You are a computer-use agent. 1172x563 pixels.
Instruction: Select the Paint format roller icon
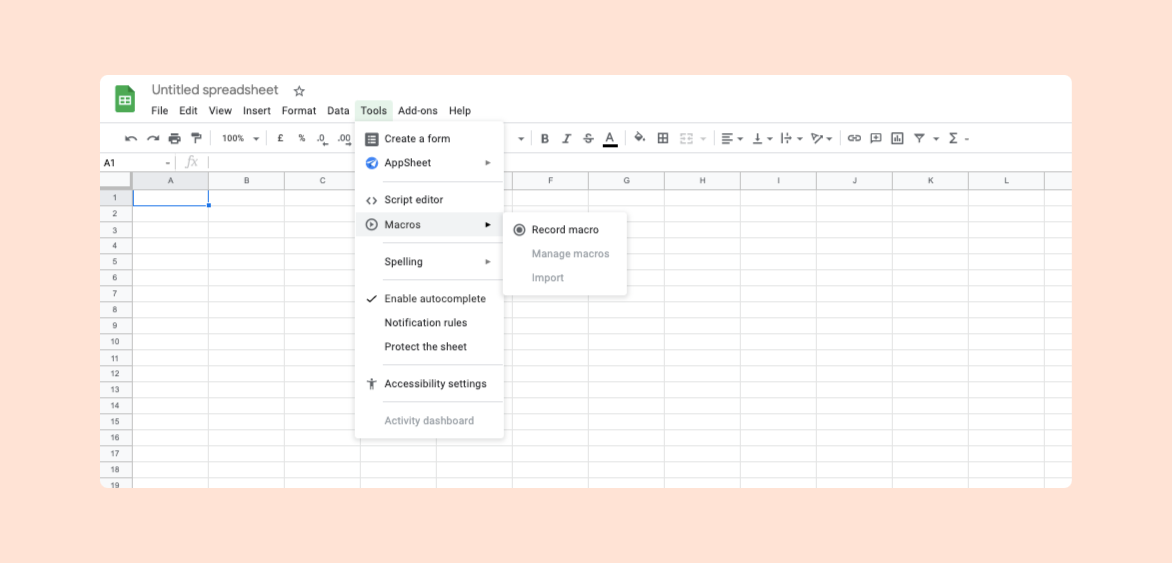(x=196, y=138)
